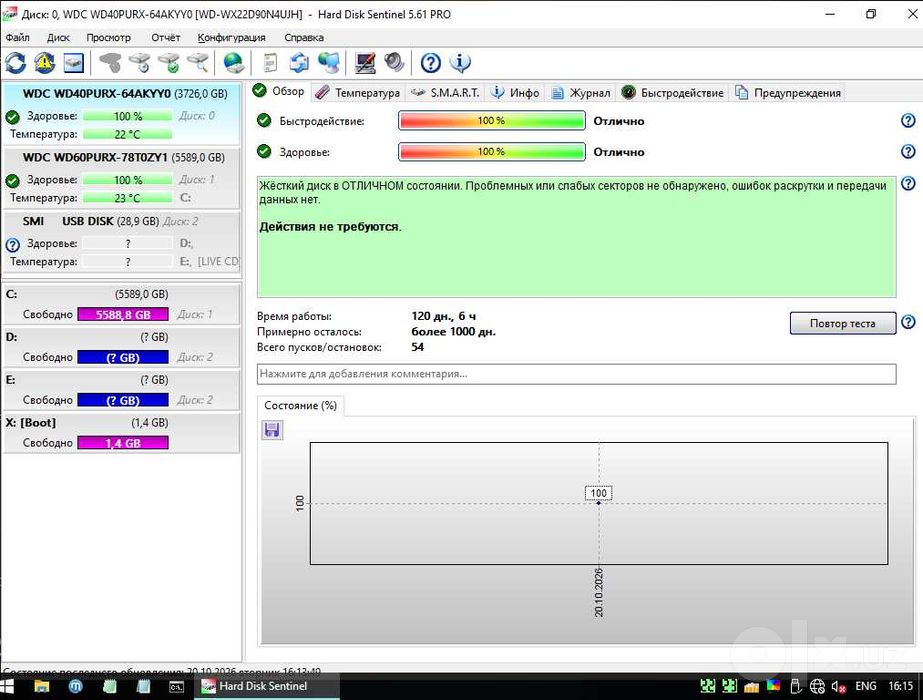Open the Диск menu

(58, 37)
